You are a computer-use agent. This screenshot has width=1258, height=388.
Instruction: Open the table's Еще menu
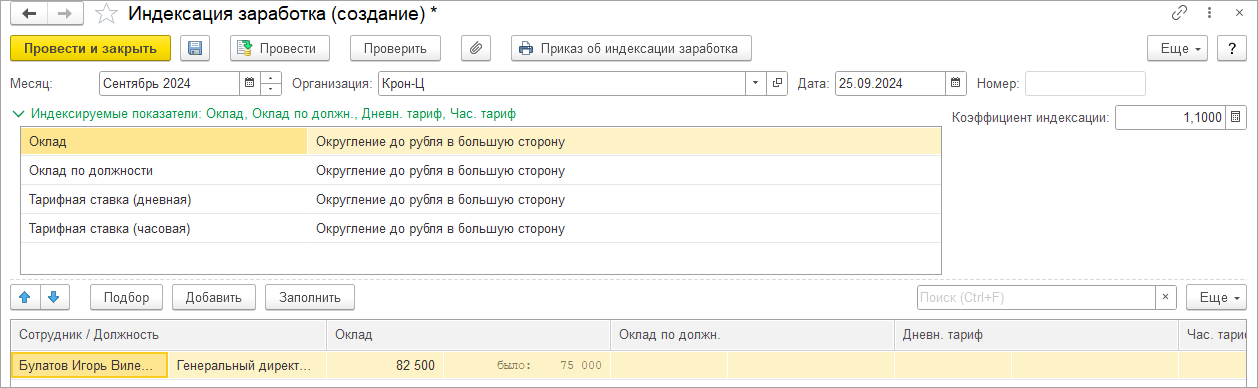[1216, 297]
